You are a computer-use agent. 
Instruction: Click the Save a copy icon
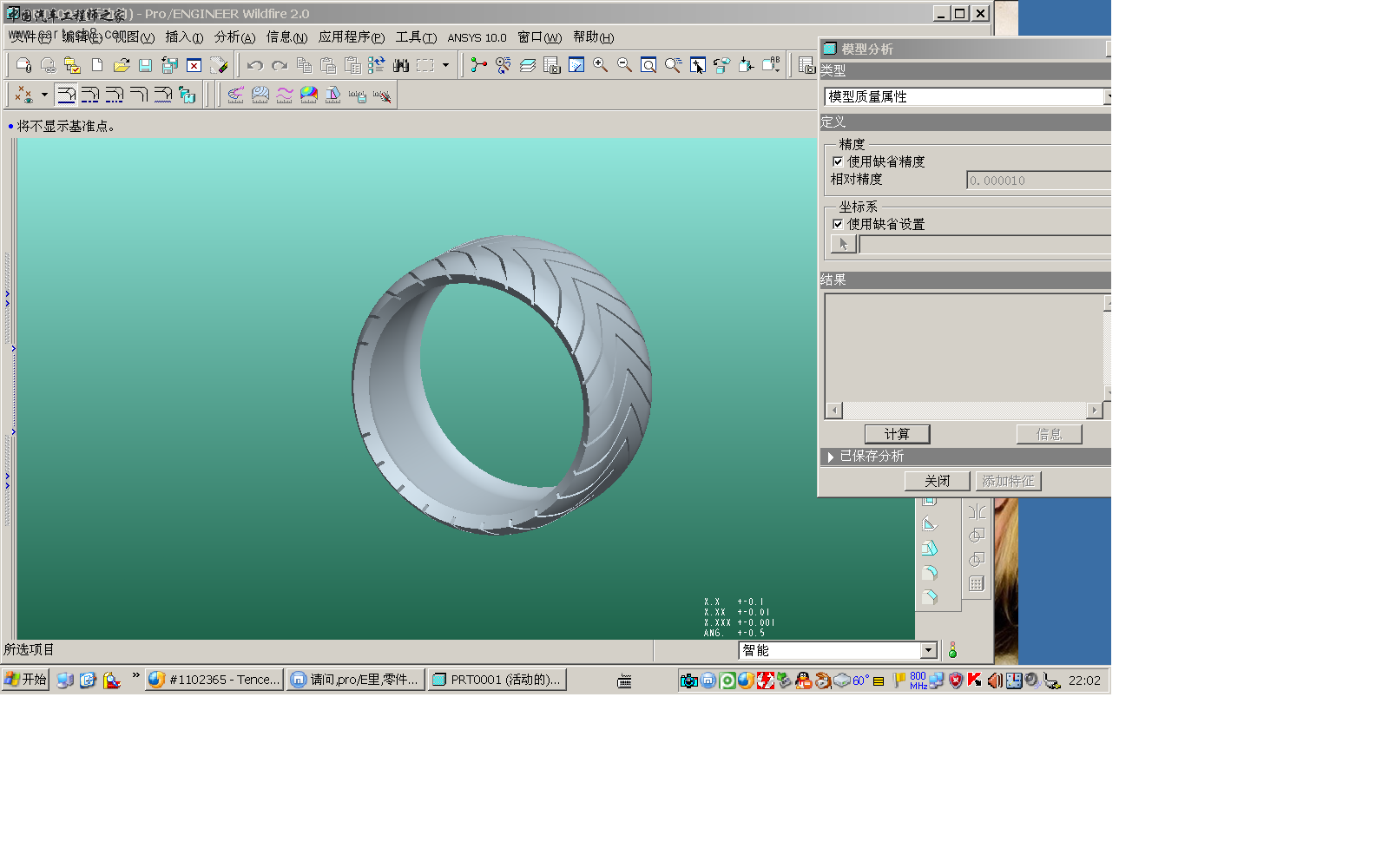click(170, 65)
